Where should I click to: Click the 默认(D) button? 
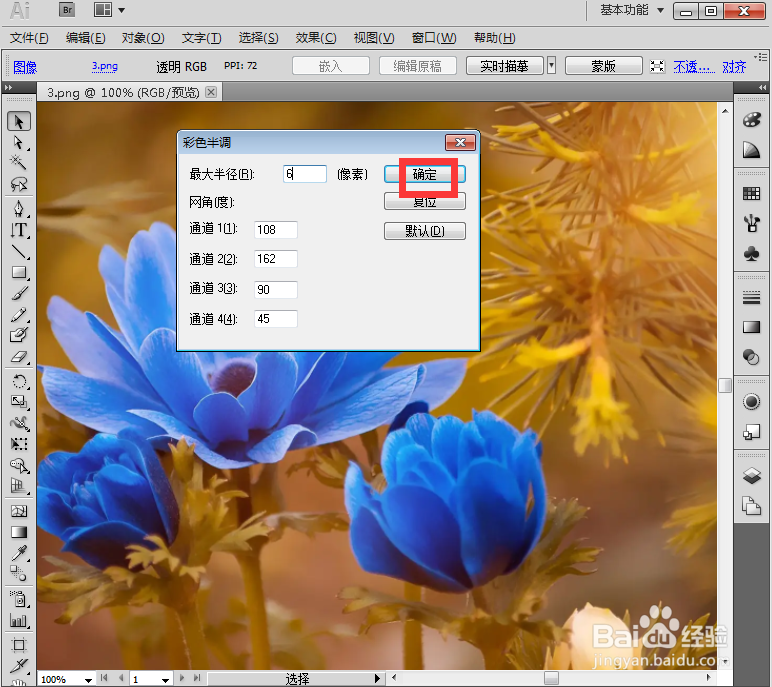(x=424, y=230)
